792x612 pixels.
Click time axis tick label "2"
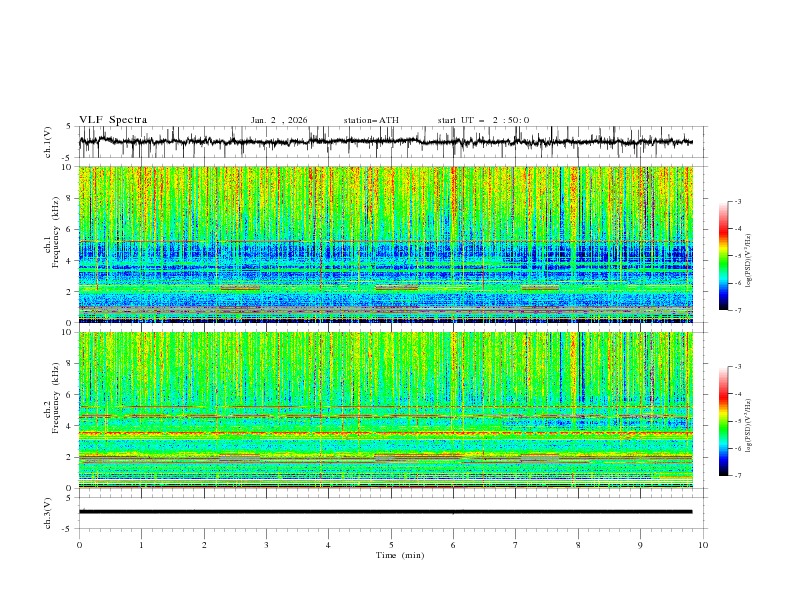[x=204, y=545]
